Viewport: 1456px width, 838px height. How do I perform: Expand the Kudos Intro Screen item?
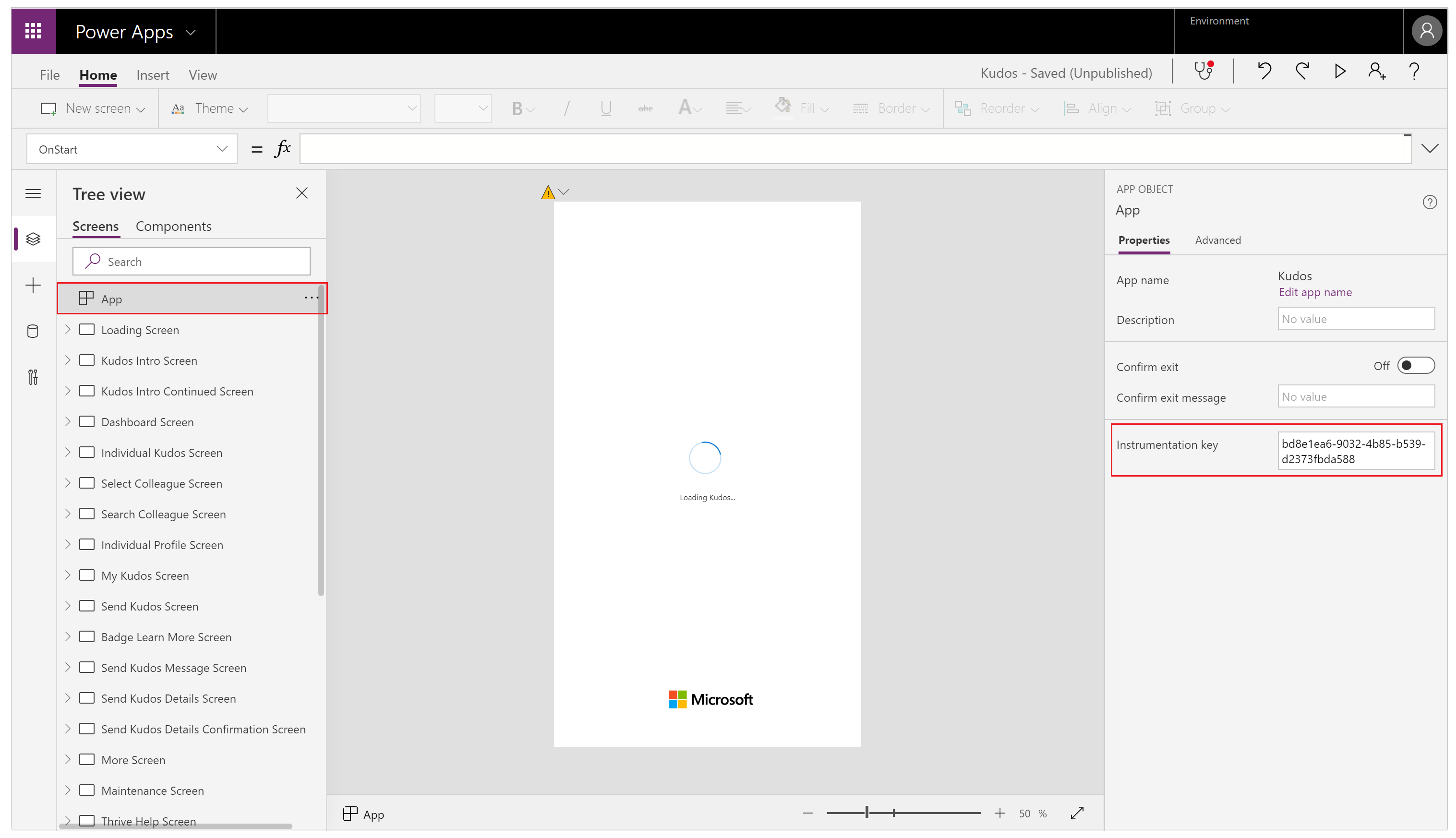click(67, 360)
